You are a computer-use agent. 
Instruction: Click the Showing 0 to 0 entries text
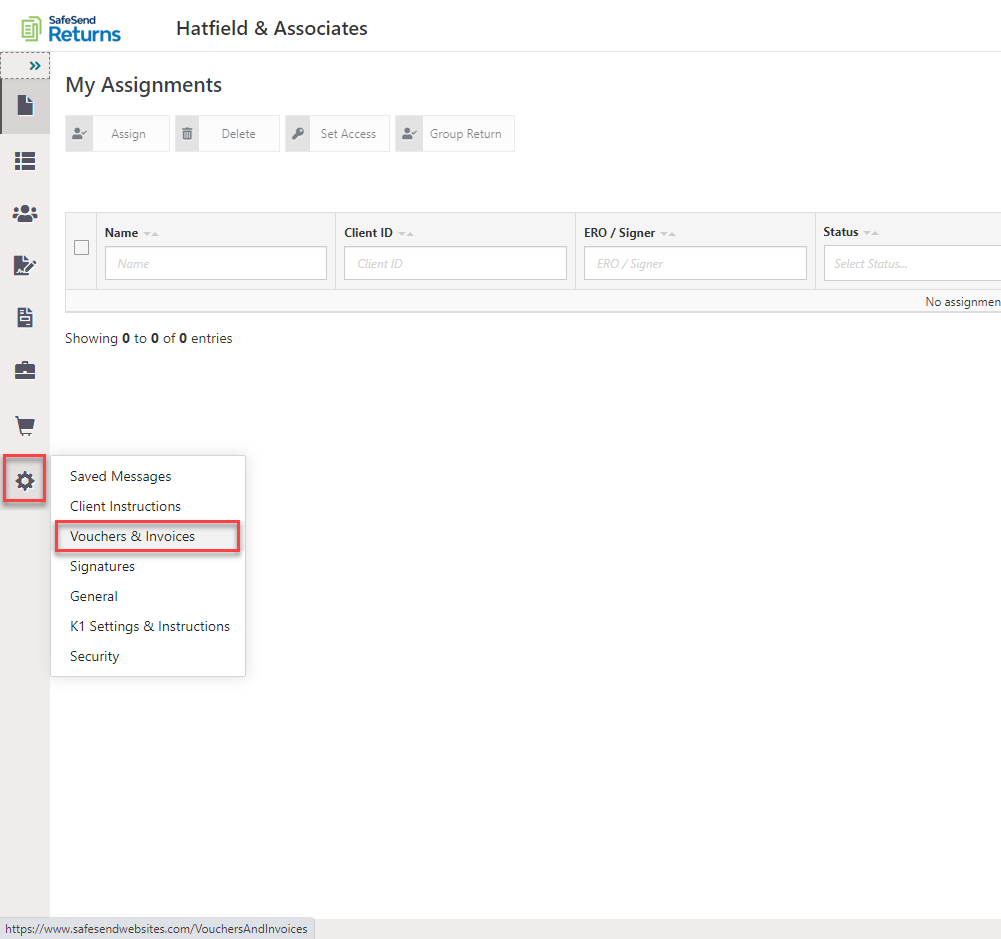click(x=149, y=338)
